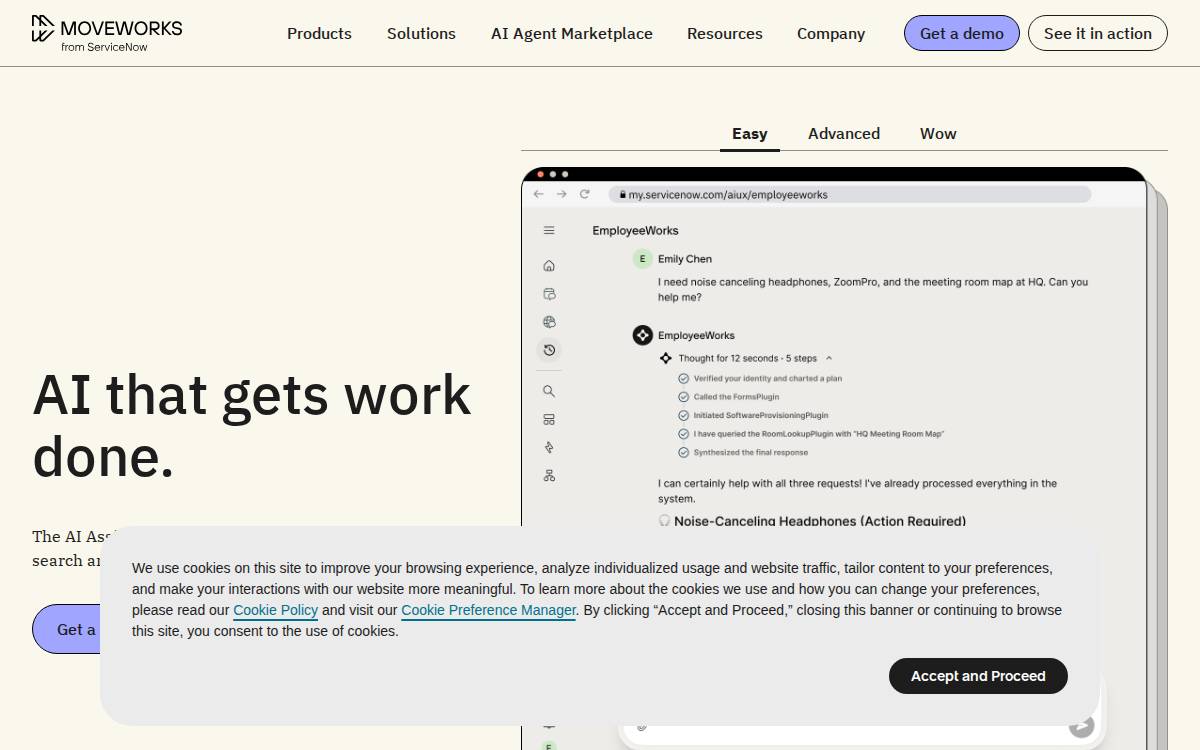This screenshot has width=1200, height=750.
Task: Click the EmployeeWorks assistant avatar
Action: [x=643, y=335]
